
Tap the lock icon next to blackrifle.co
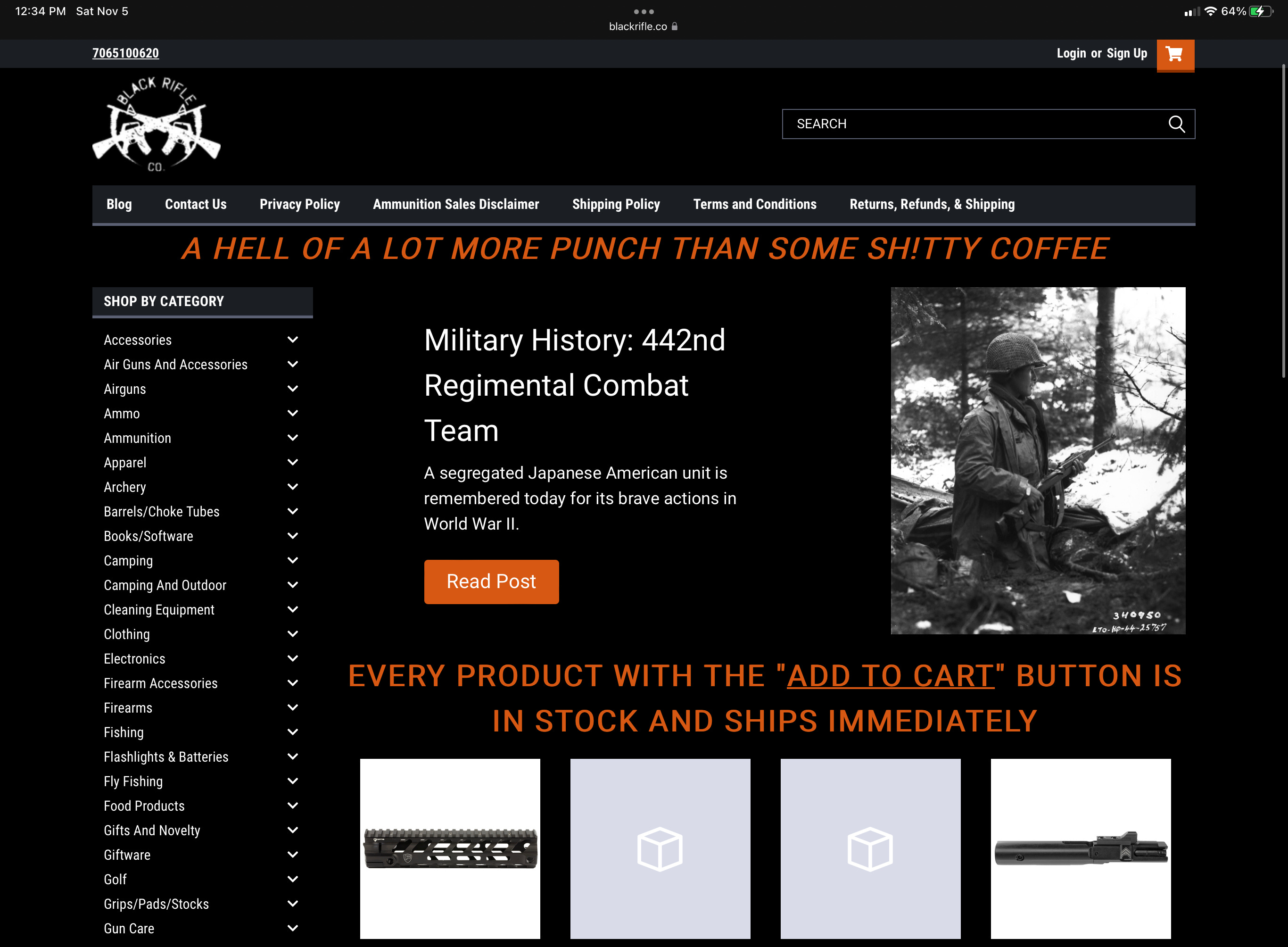[674, 26]
